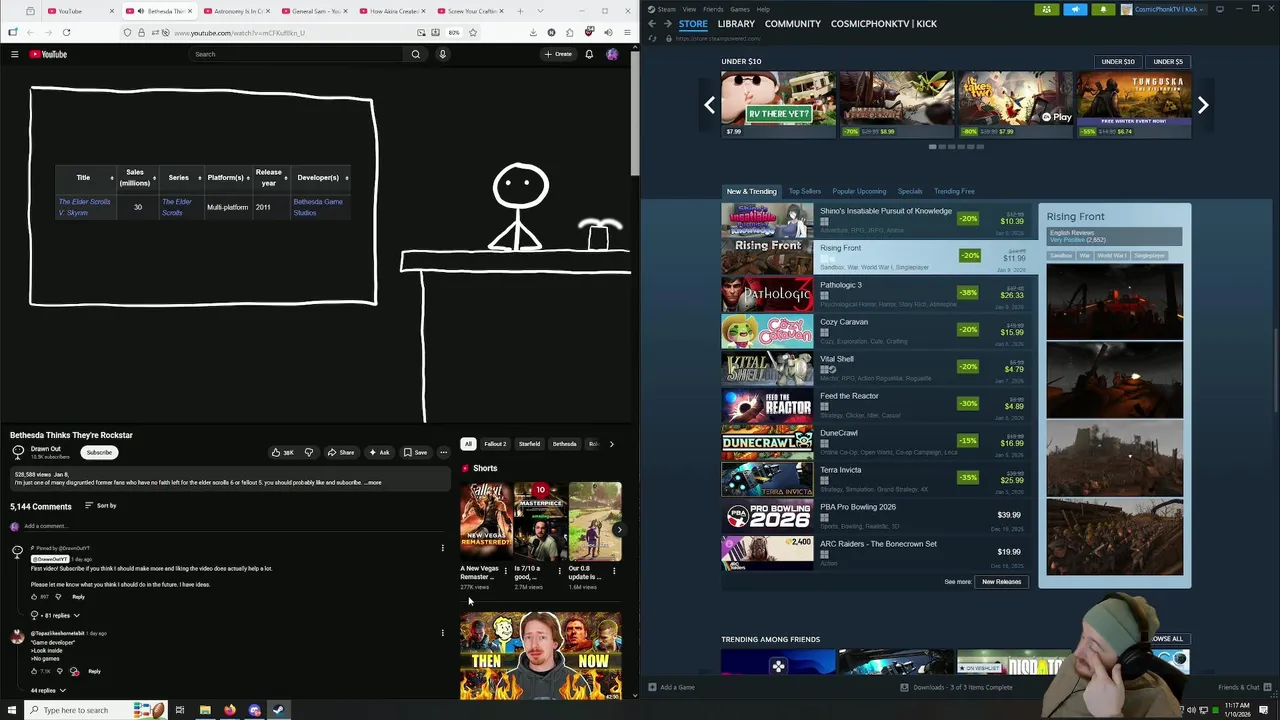
Task: Click Steam friends green header button
Action: tap(1046, 9)
